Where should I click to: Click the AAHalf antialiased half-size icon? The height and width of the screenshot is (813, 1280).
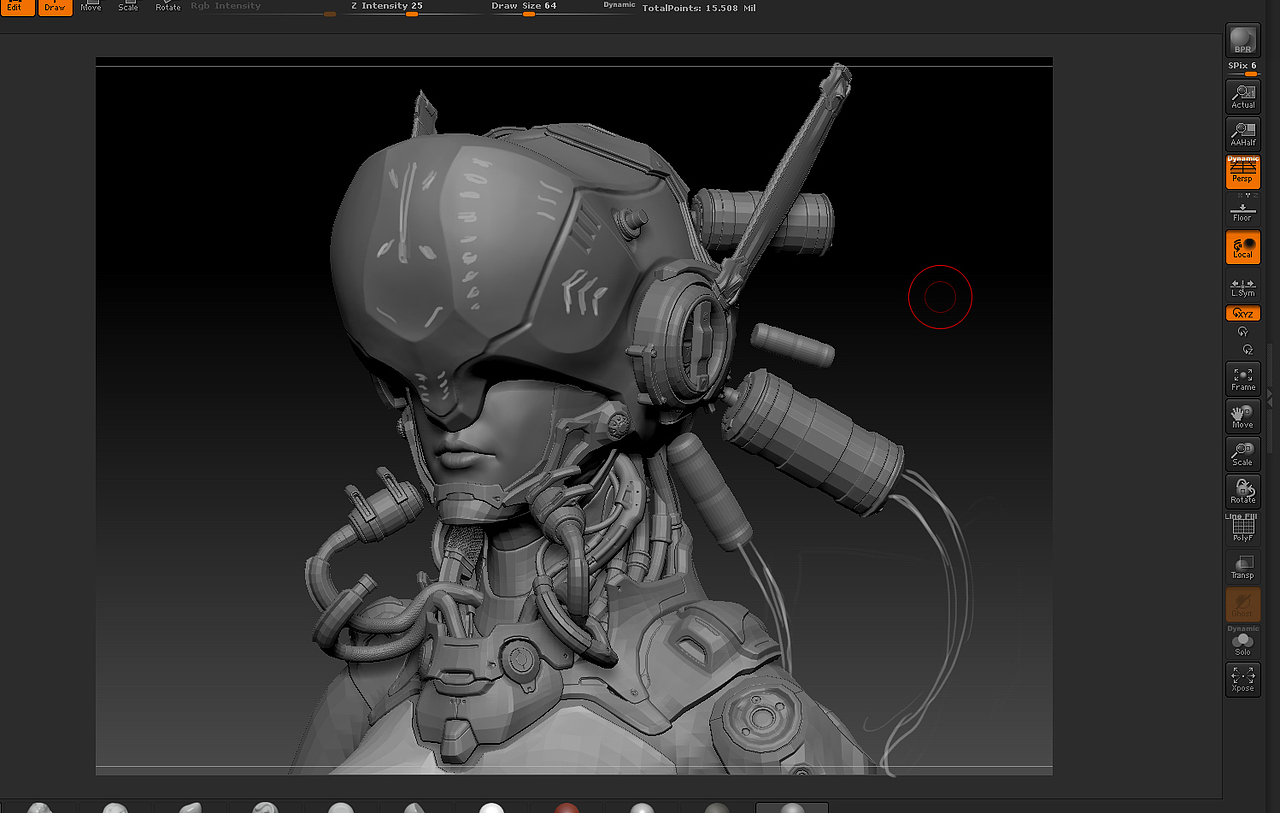(1243, 134)
